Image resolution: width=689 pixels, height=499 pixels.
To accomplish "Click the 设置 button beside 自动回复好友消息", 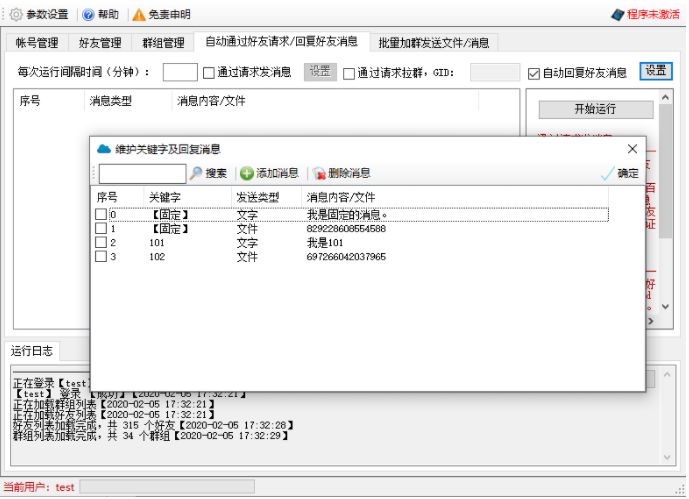I will (x=656, y=72).
